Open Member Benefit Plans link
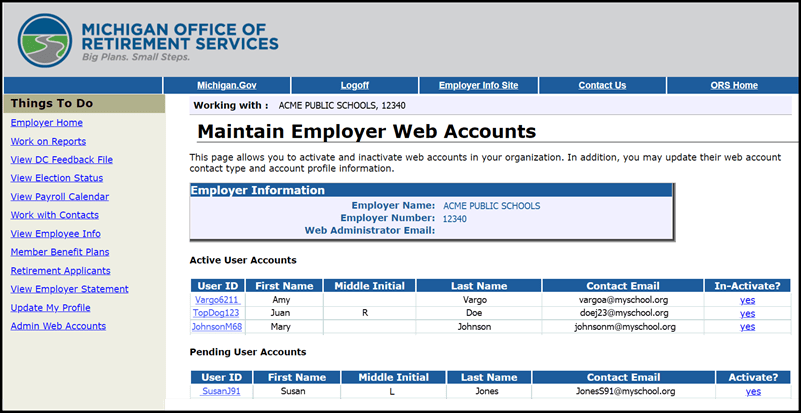The width and height of the screenshot is (801, 413). pos(60,252)
